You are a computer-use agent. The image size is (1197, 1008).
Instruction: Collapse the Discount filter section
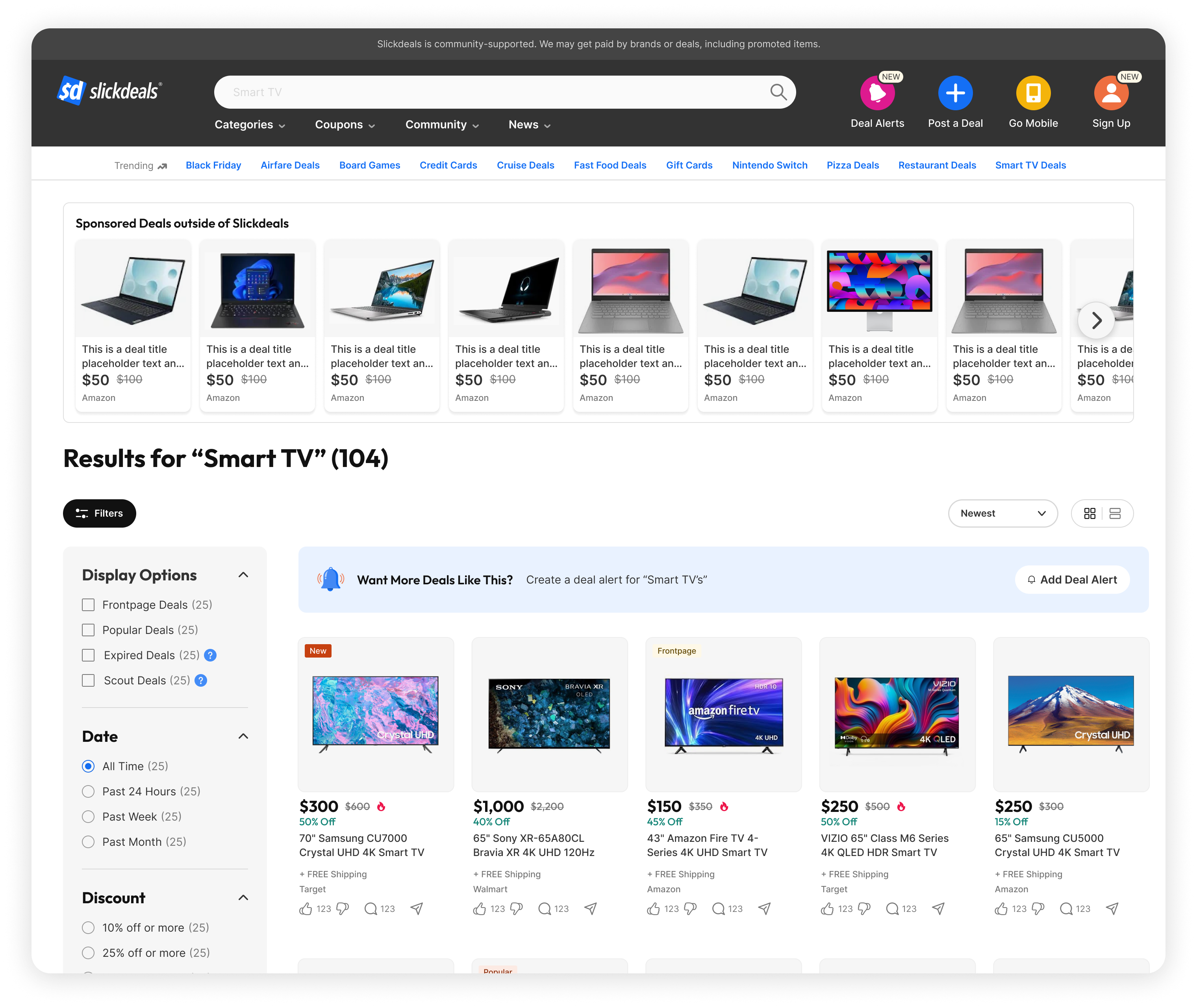click(x=243, y=898)
